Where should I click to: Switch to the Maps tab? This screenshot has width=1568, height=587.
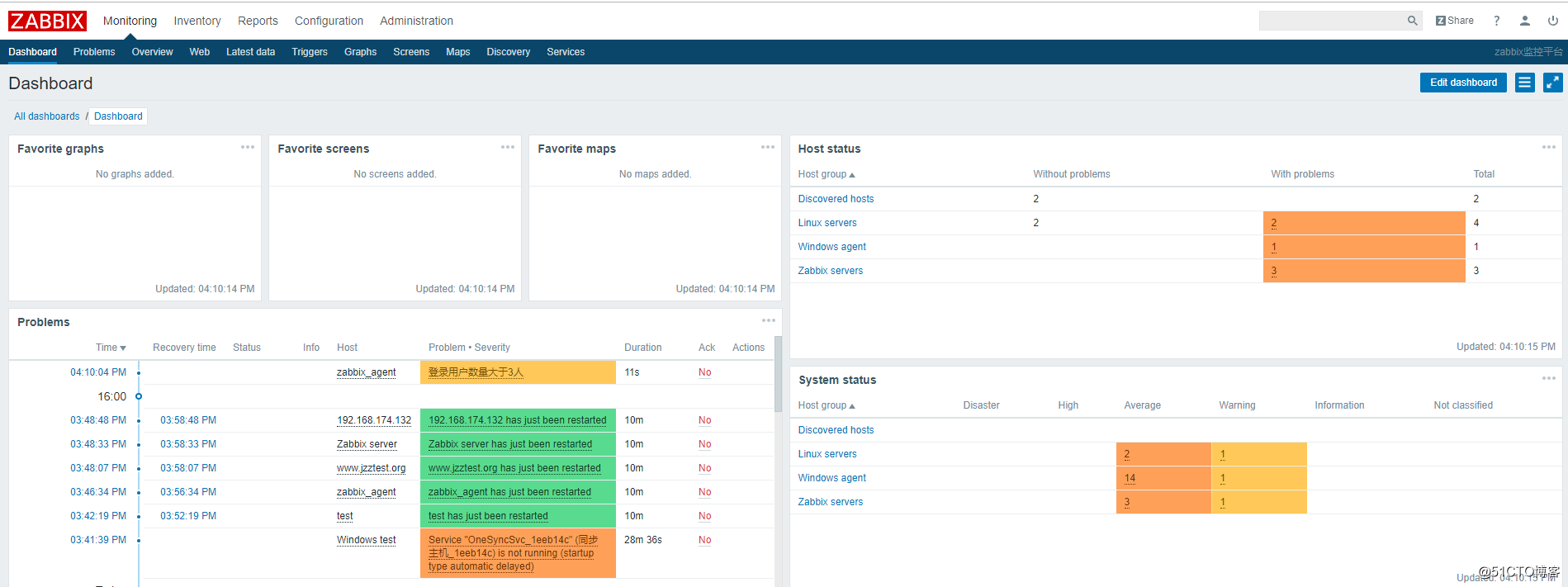tap(457, 52)
